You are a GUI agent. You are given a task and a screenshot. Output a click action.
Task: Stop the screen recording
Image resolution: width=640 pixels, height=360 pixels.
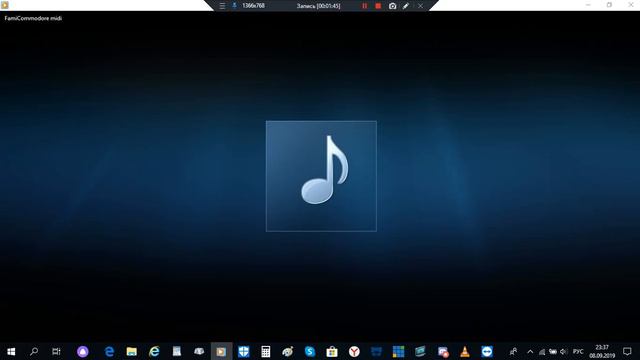point(378,6)
